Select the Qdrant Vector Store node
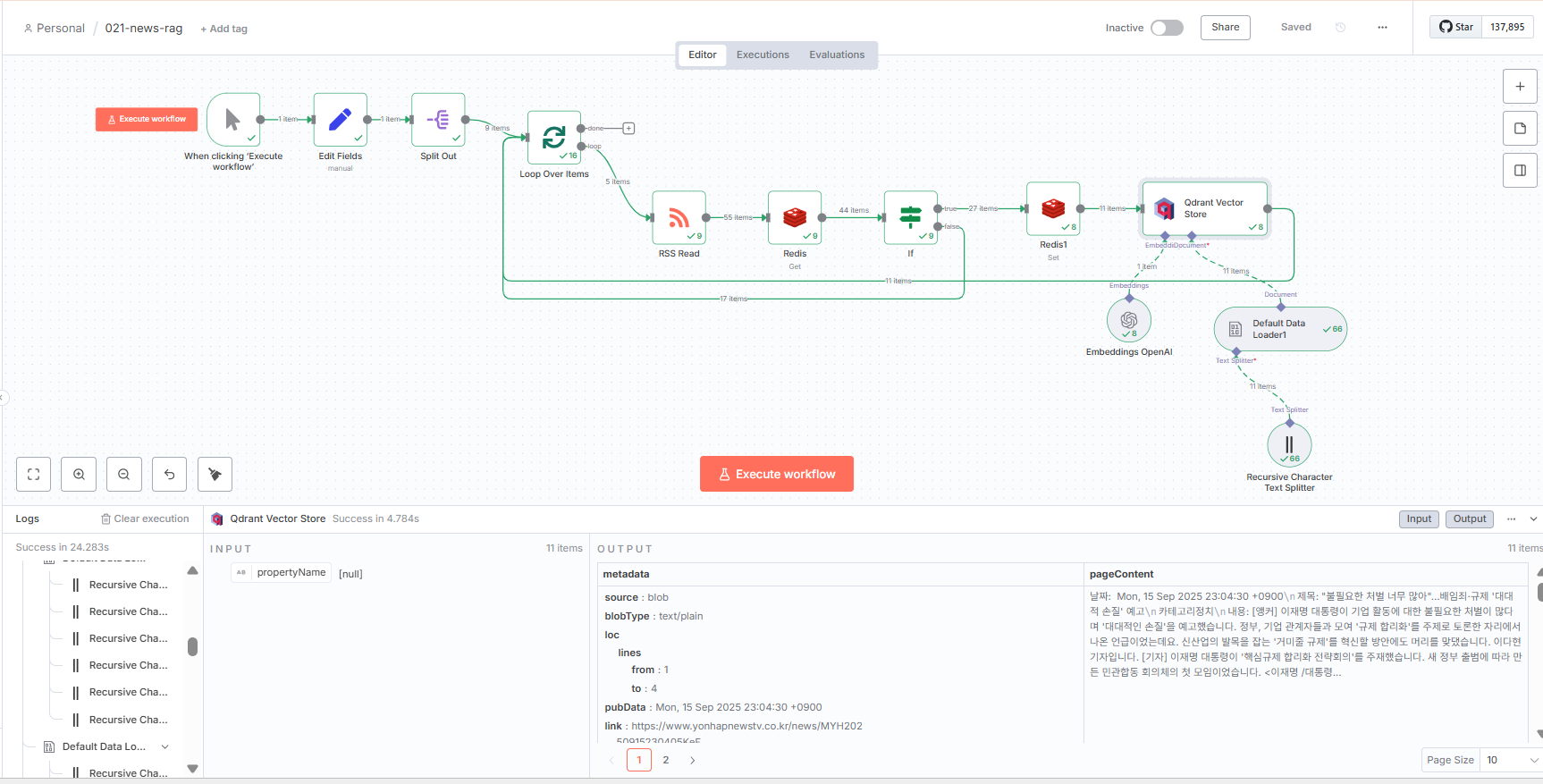 [1205, 208]
